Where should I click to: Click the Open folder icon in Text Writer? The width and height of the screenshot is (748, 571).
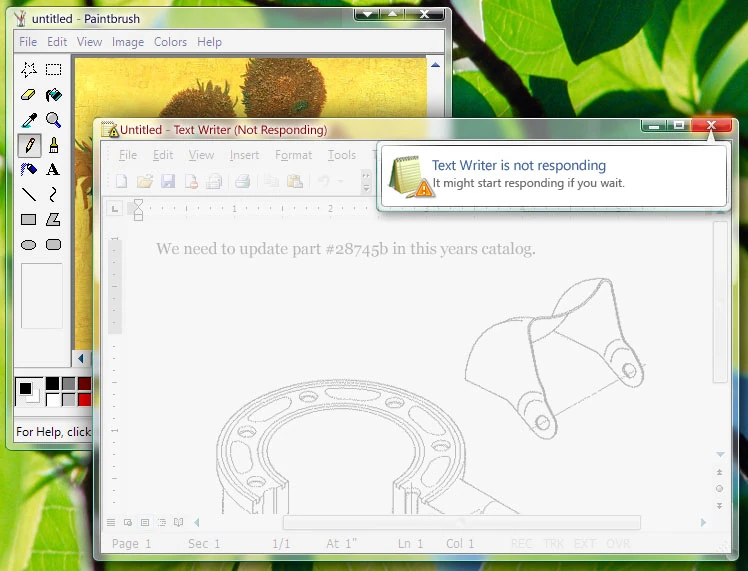[145, 181]
